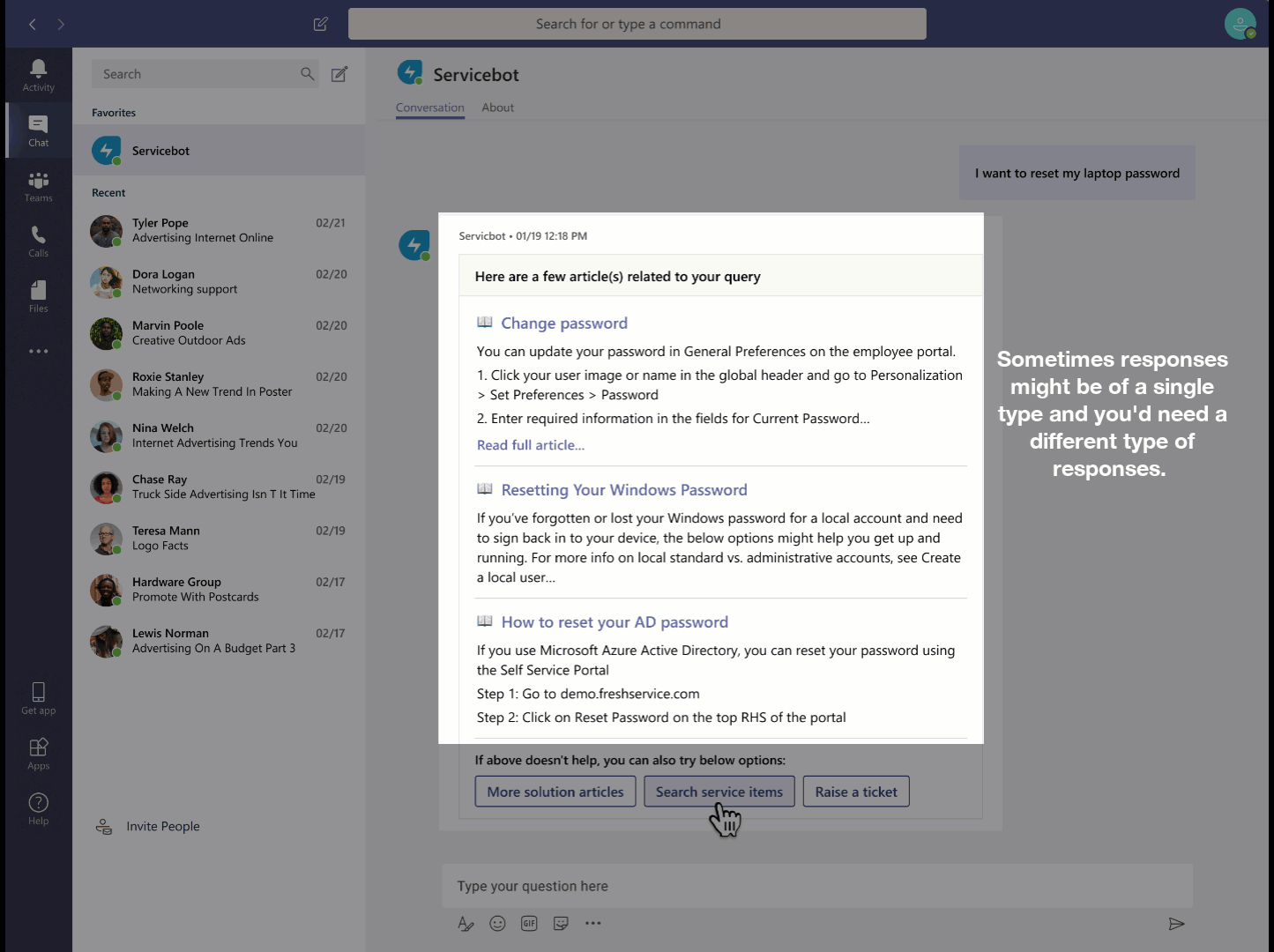Open the emoji picker icon
This screenshot has width=1274, height=952.
(x=498, y=924)
